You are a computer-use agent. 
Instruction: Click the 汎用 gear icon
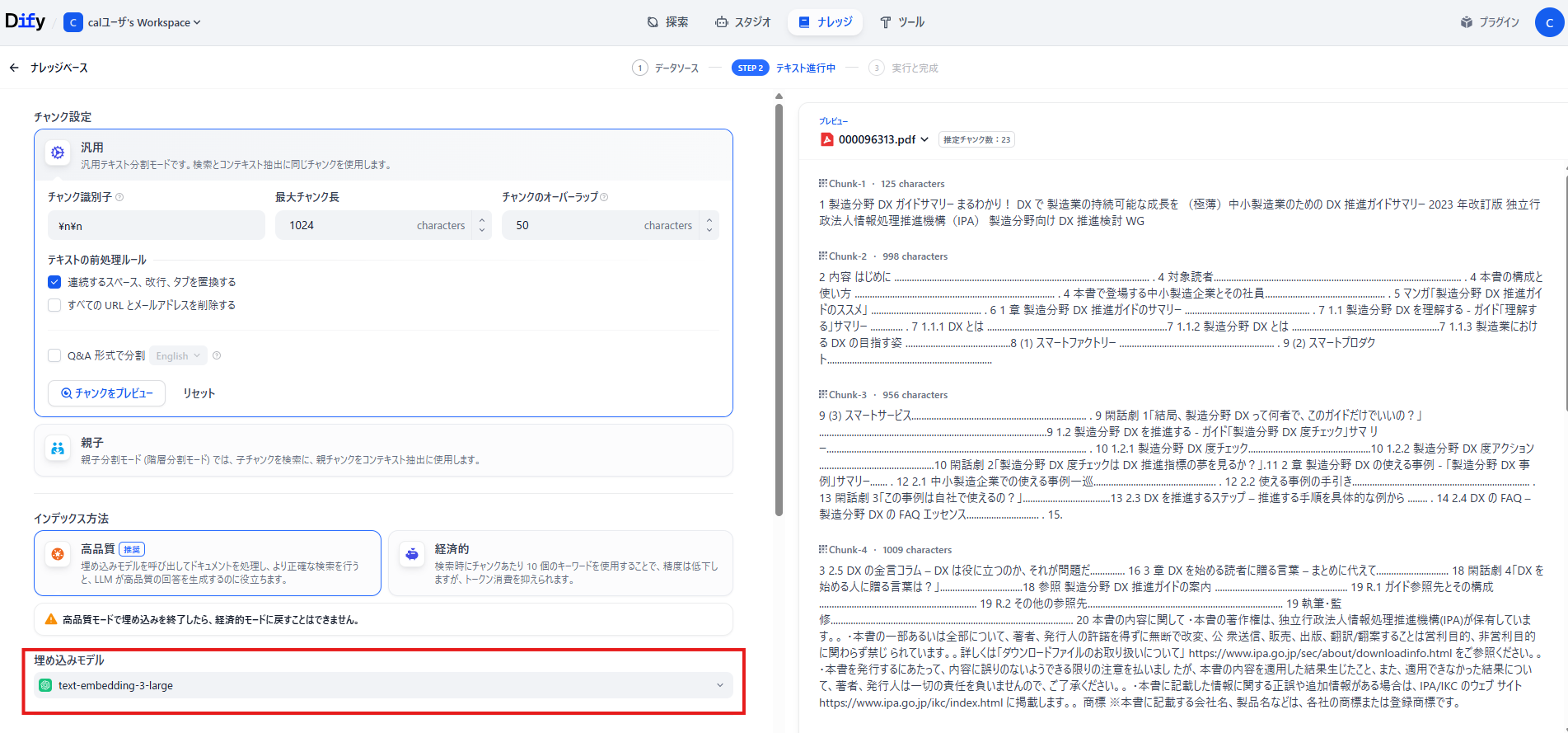click(58, 153)
